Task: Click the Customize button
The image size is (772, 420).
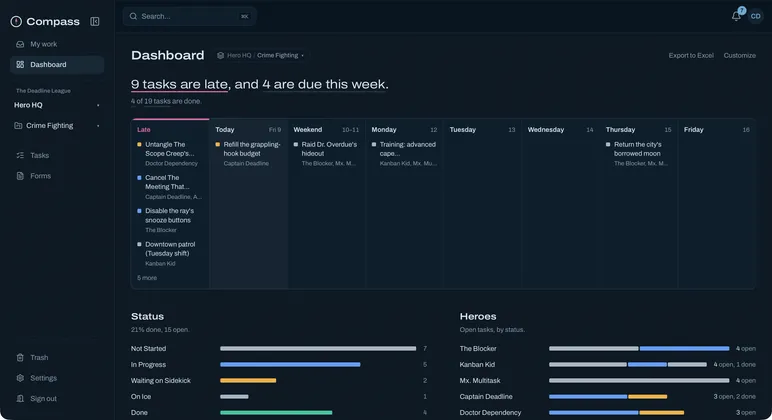Action: [x=740, y=56]
